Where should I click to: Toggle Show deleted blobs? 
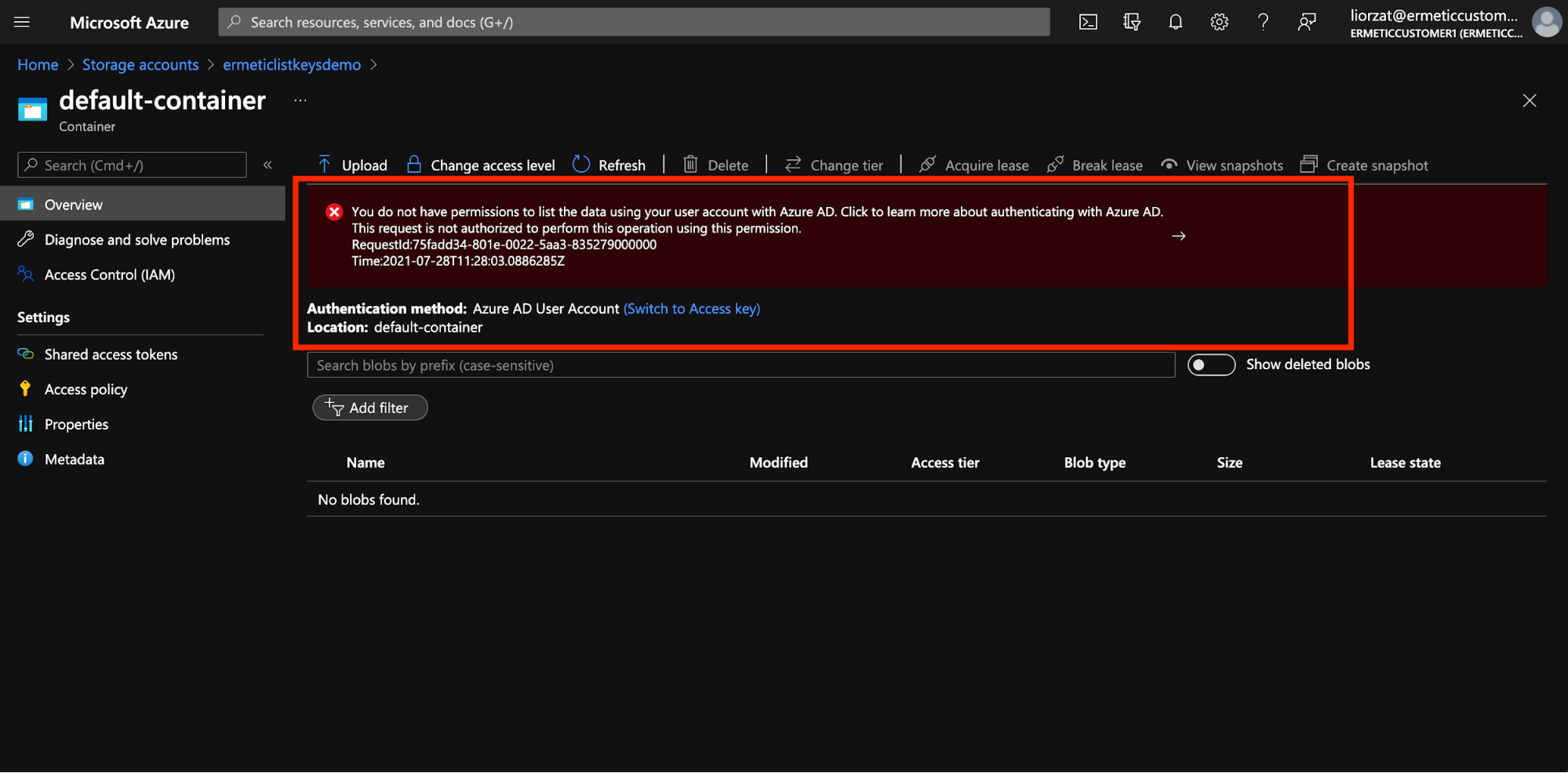pos(1211,365)
